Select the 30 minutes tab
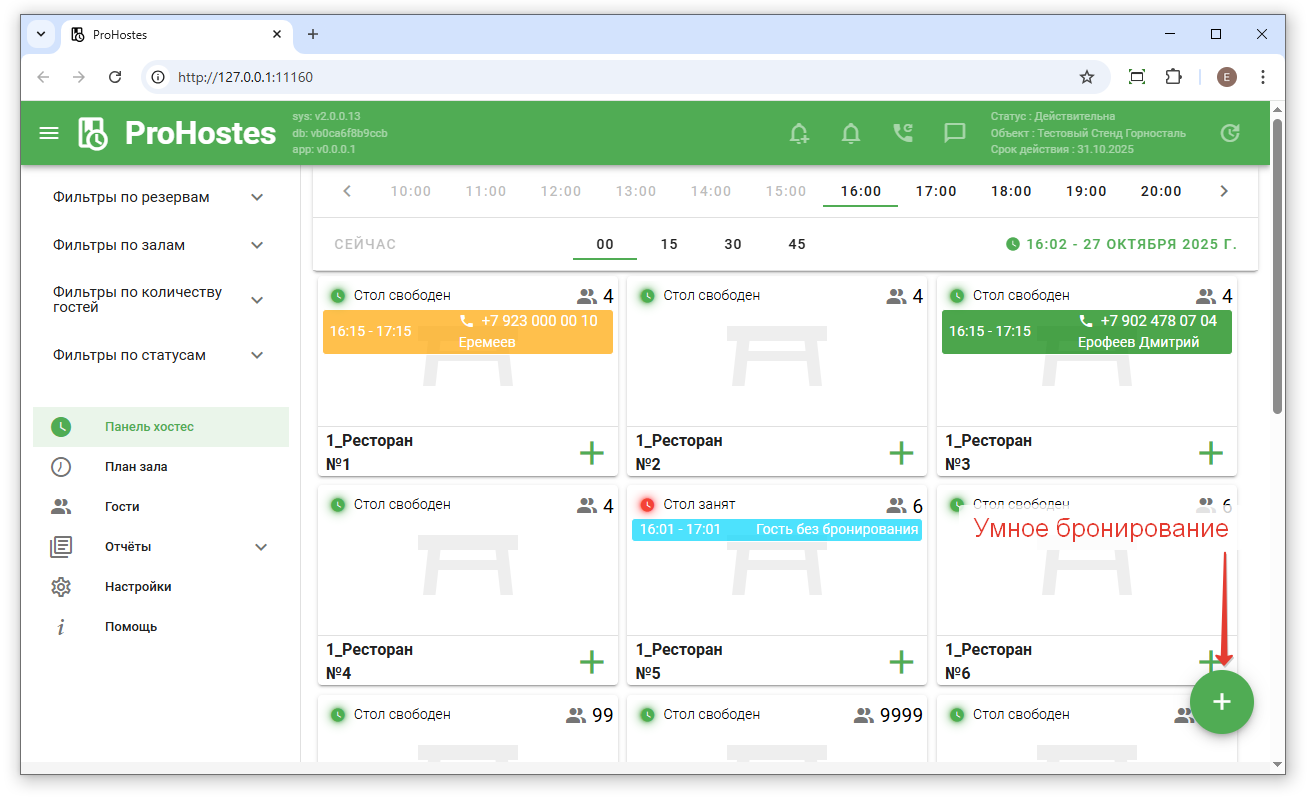The height and width of the screenshot is (800, 1313). point(733,245)
